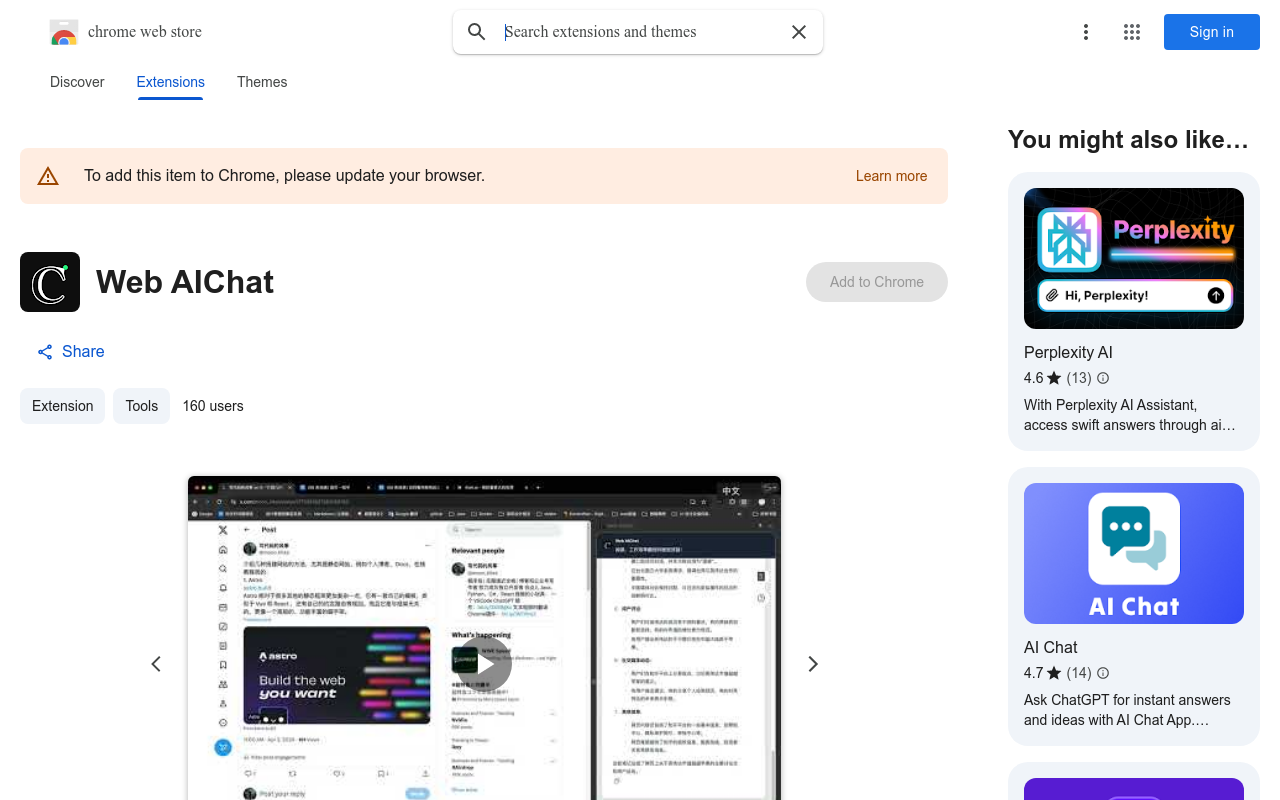Click the 160 users text
The width and height of the screenshot is (1280, 800).
coord(213,406)
